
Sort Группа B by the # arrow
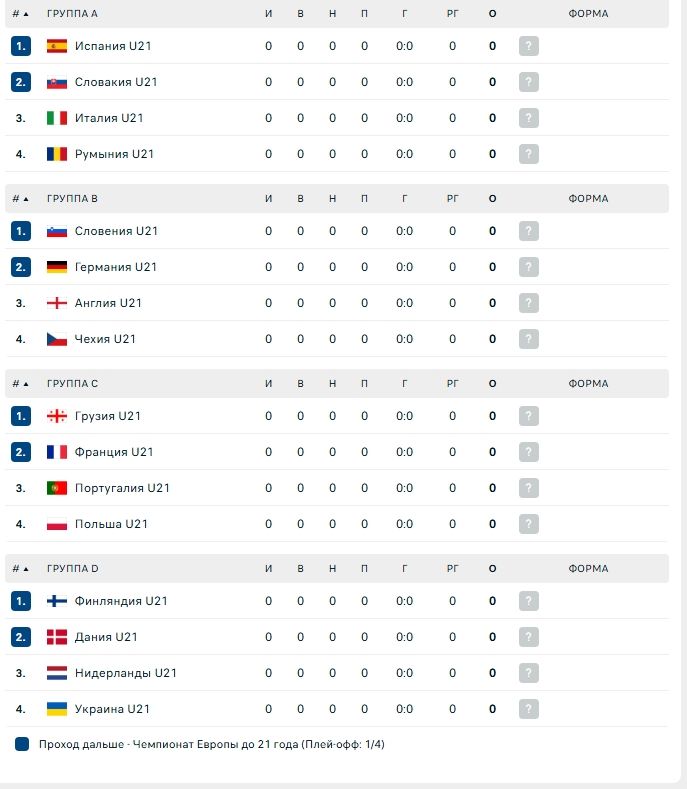(x=20, y=199)
